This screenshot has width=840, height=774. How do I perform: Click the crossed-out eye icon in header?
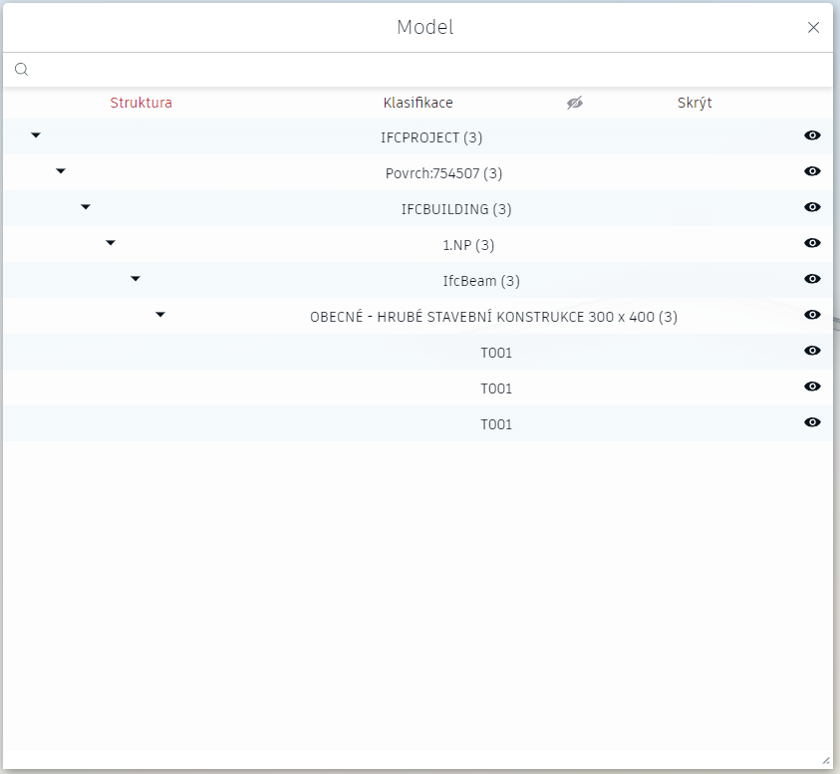coord(574,103)
